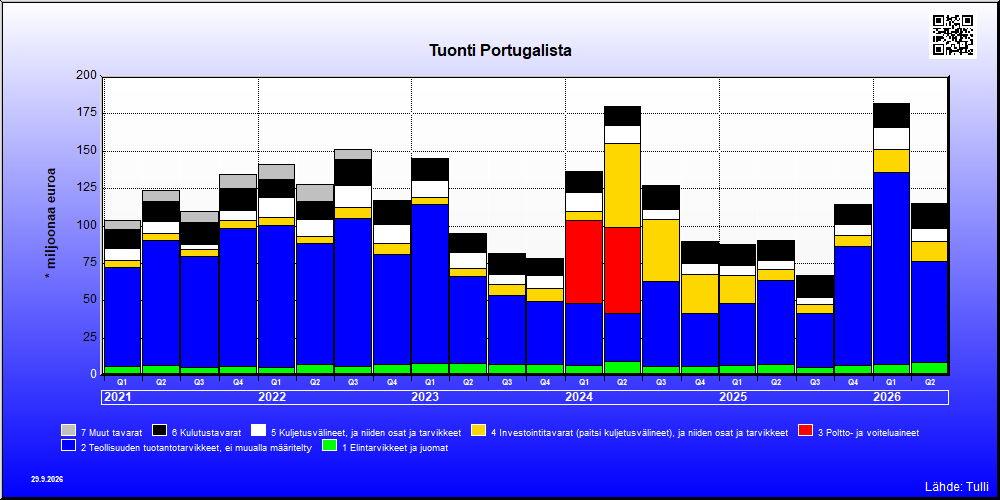Click the blue segment of the 2023 Q1 bar
This screenshot has width=1000, height=500.
pos(430,284)
